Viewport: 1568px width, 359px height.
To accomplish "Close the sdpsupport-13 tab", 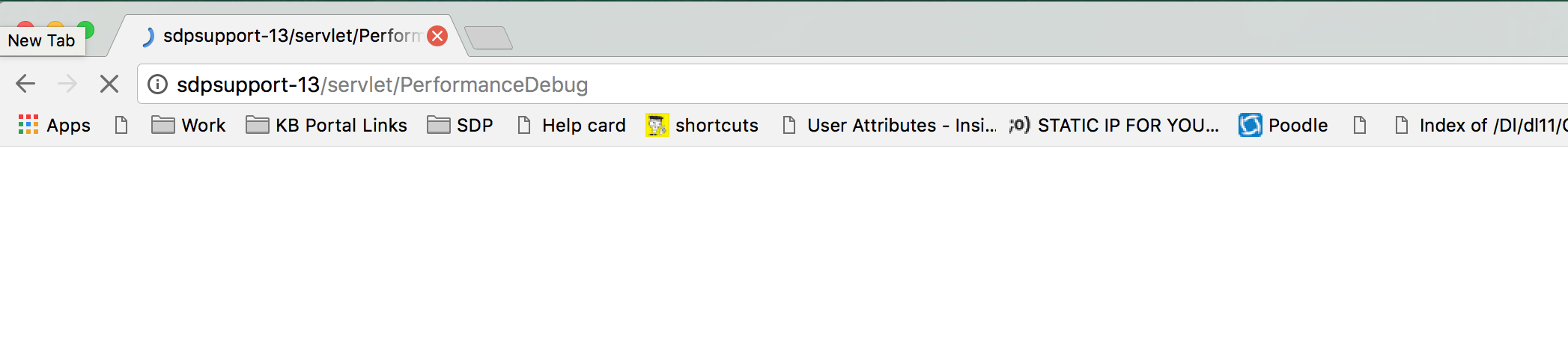I will pyautogui.click(x=437, y=36).
